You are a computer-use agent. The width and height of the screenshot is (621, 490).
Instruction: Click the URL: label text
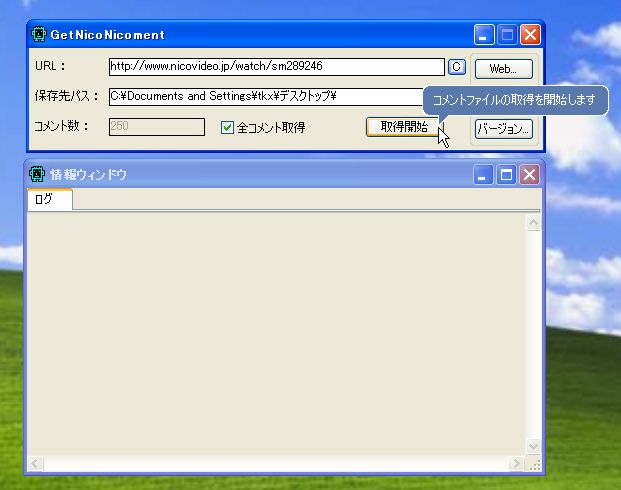coord(50,66)
